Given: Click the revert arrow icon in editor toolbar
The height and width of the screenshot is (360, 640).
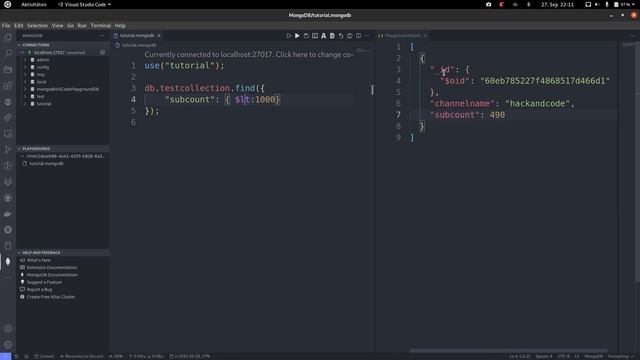Looking at the screenshot, I should coord(341,36).
